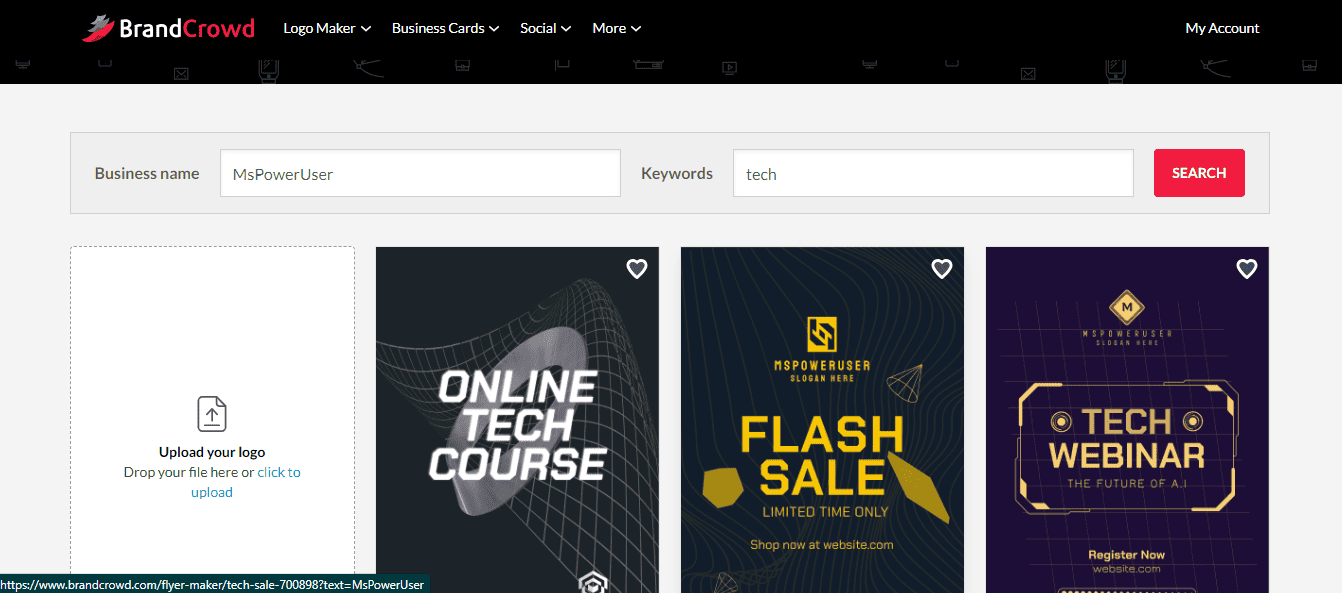Open the Logo Maker dropdown
1342x593 pixels.
pyautogui.click(x=326, y=28)
